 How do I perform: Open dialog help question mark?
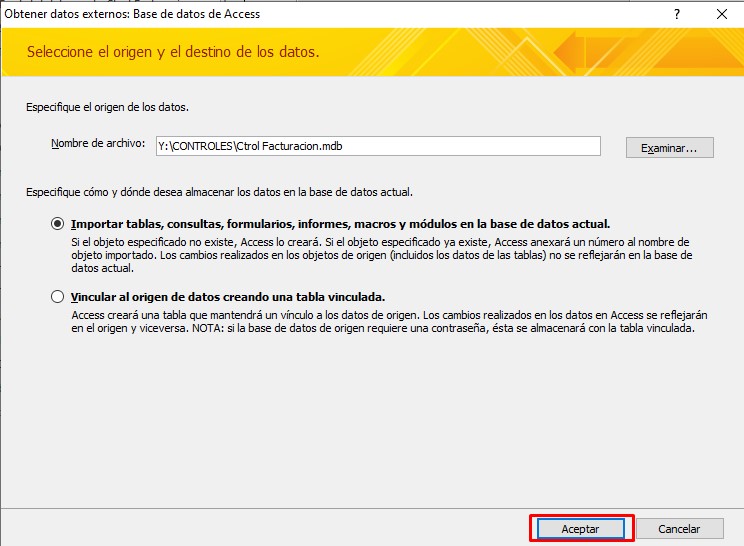[677, 14]
